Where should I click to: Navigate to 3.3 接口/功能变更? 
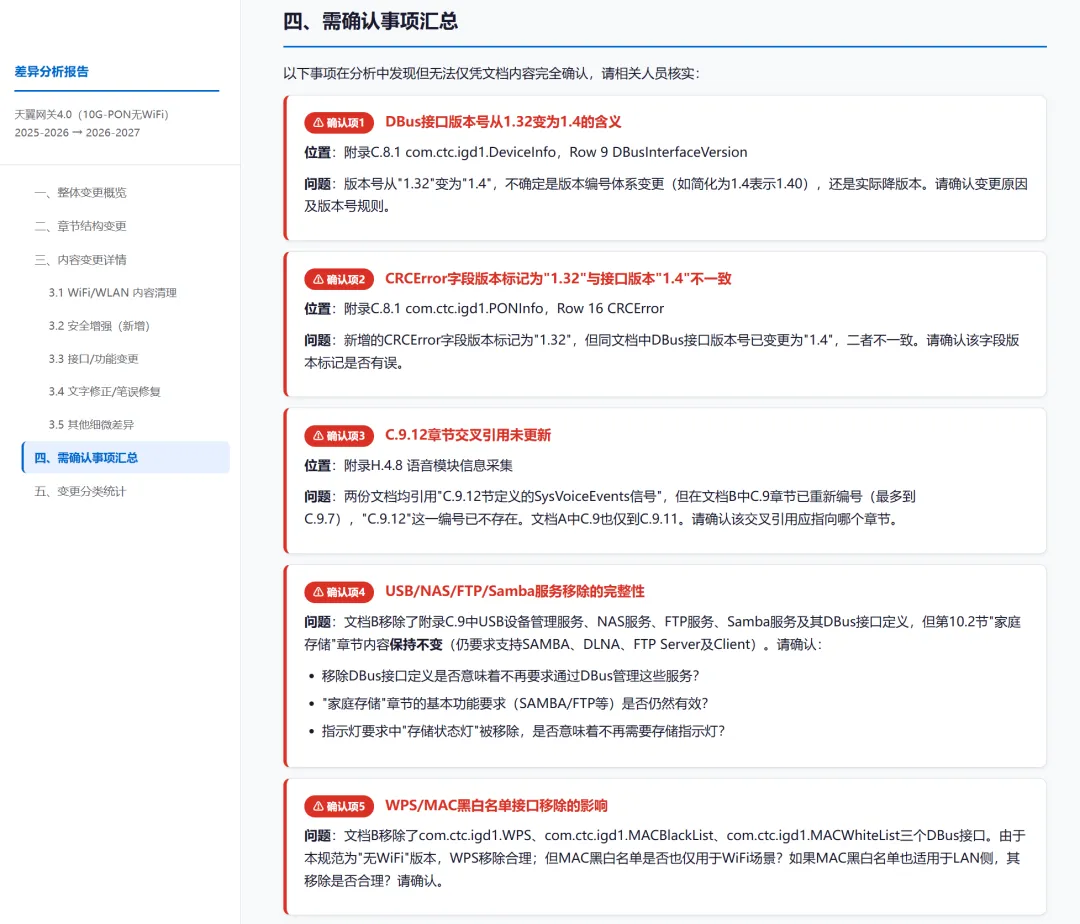coord(94,359)
